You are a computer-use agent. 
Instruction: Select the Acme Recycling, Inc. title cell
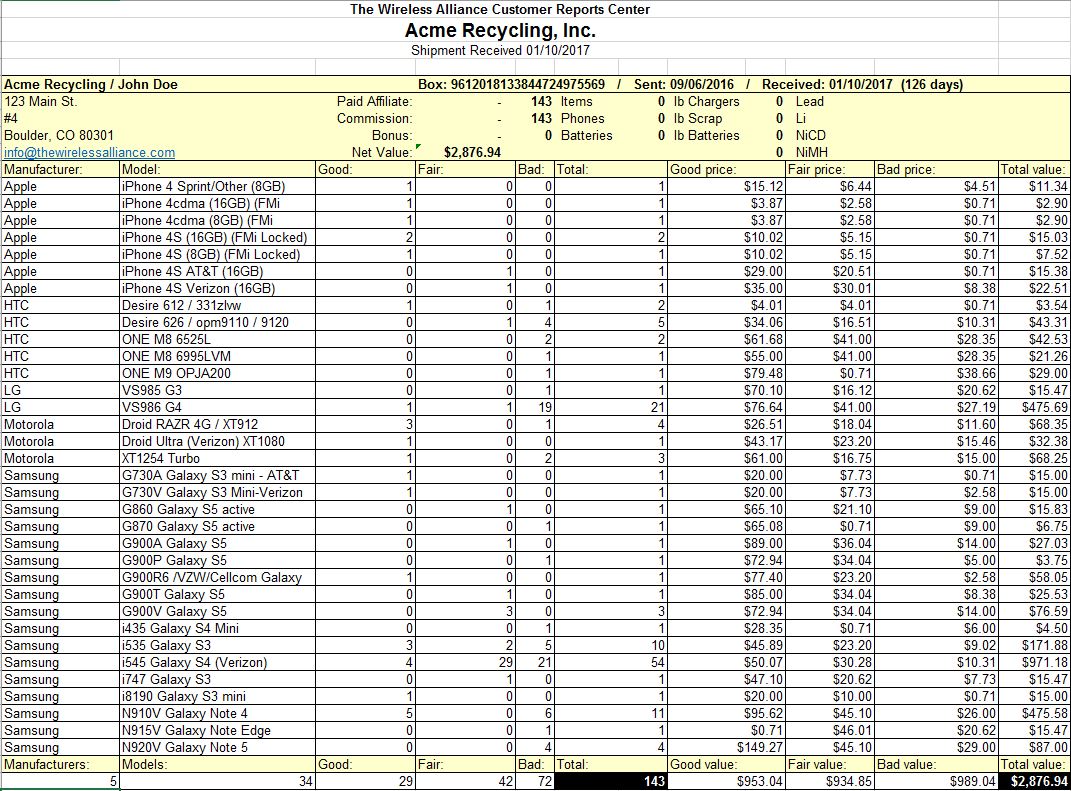(500, 31)
